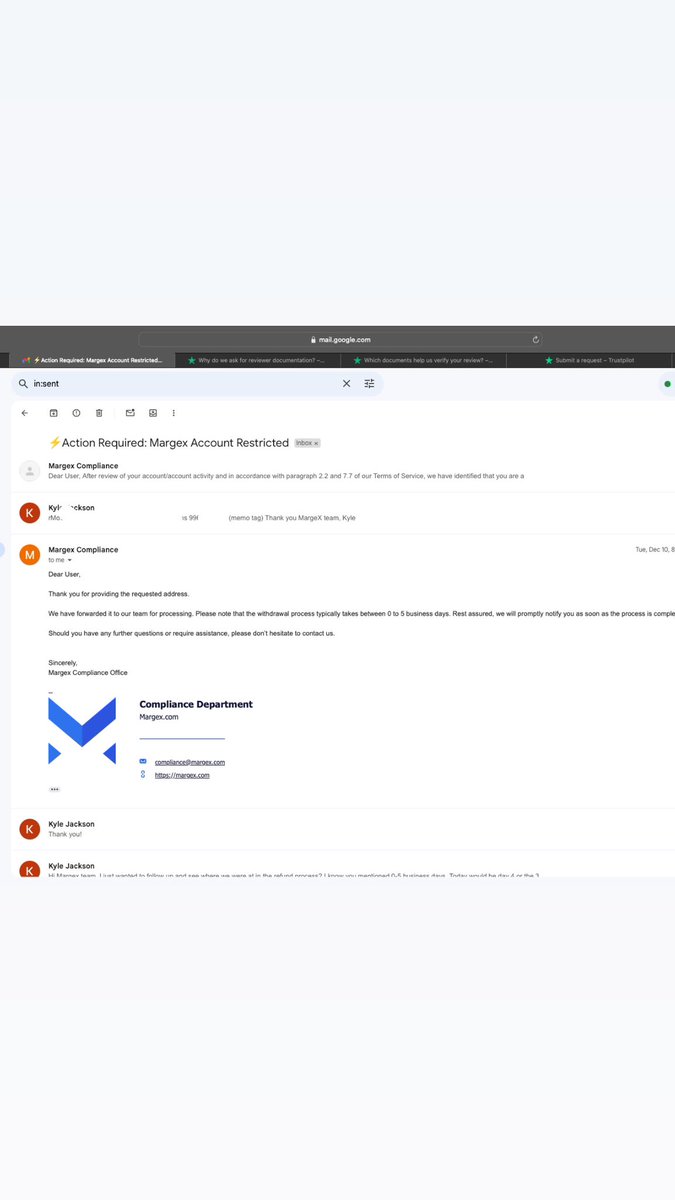Delete this conversation with trash icon
Image resolution: width=675 pixels, height=1200 pixels.
click(99, 413)
